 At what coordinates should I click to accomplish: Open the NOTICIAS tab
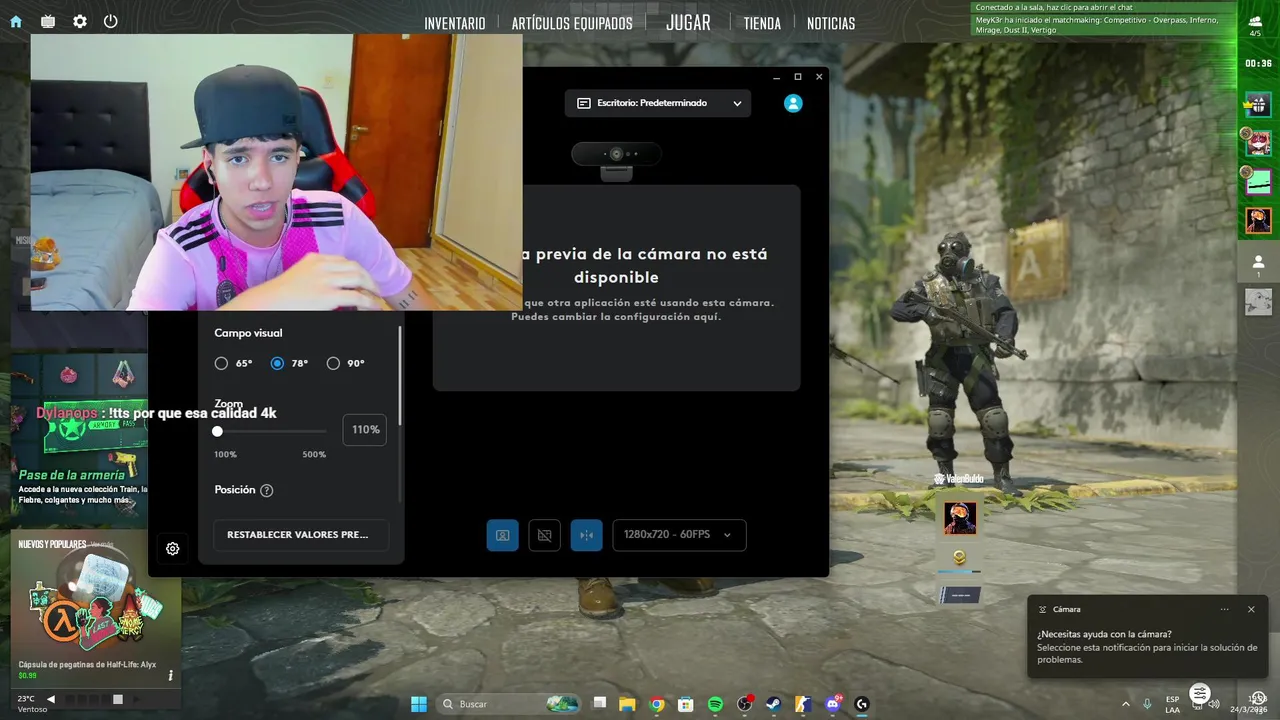click(831, 23)
